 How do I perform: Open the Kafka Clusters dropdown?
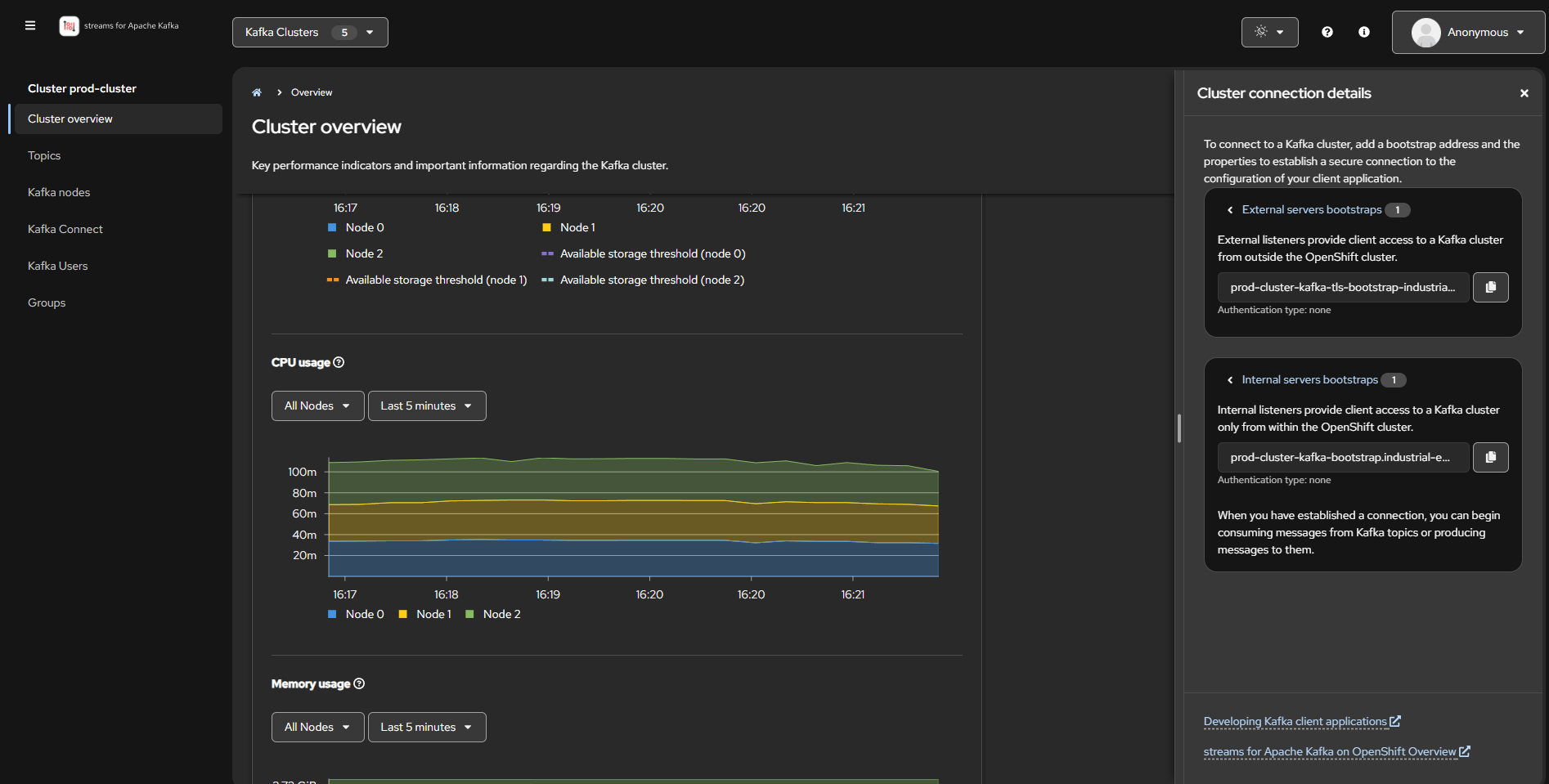[x=310, y=32]
